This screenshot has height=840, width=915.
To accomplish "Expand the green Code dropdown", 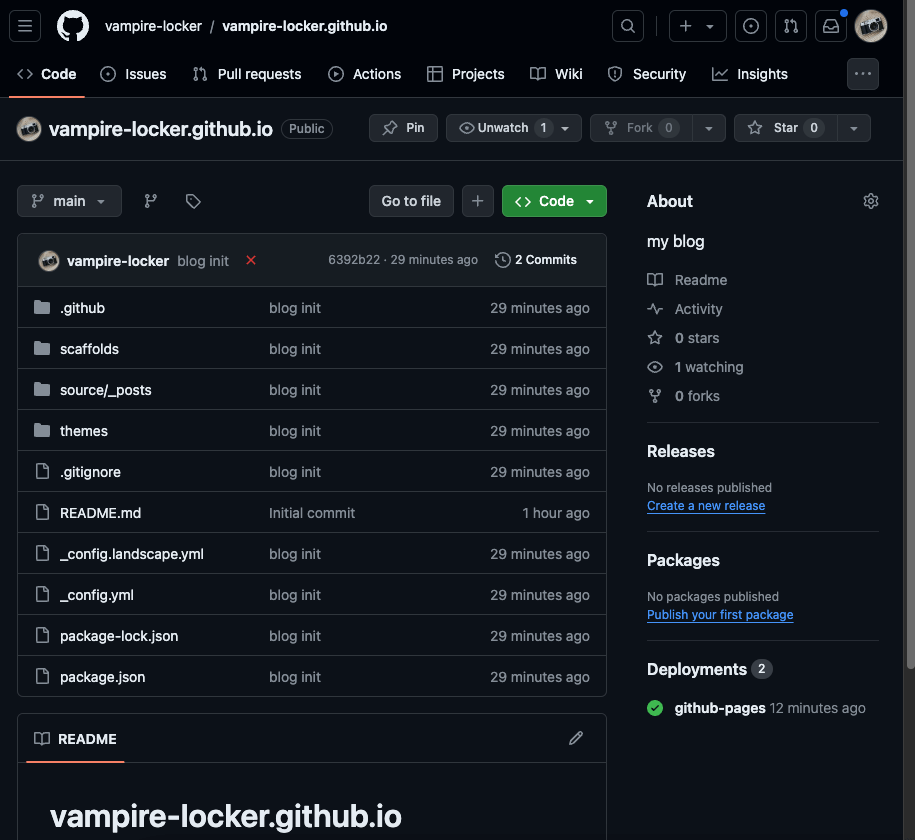I will point(554,201).
